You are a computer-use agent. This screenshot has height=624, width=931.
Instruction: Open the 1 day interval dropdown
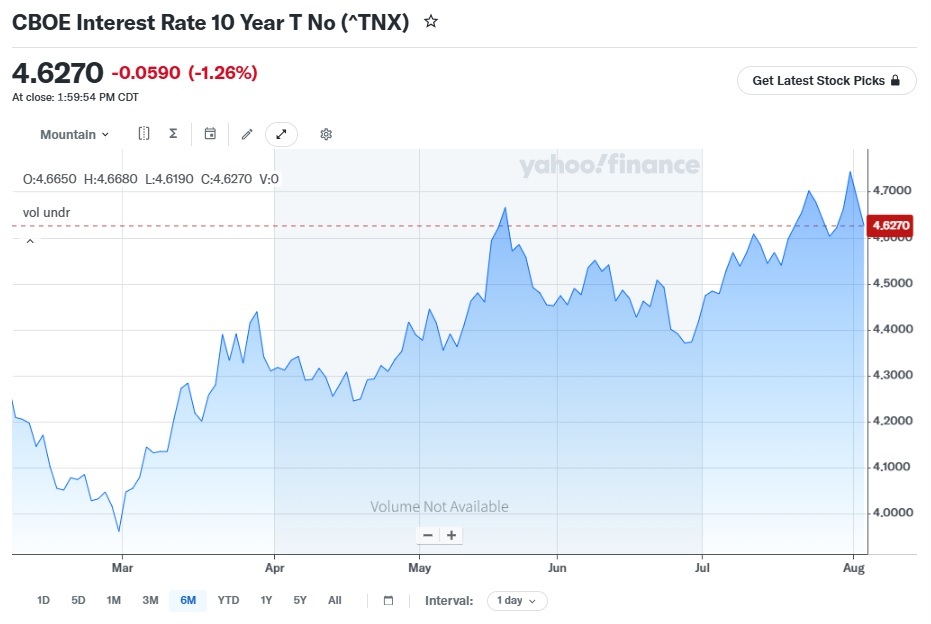pyautogui.click(x=517, y=600)
